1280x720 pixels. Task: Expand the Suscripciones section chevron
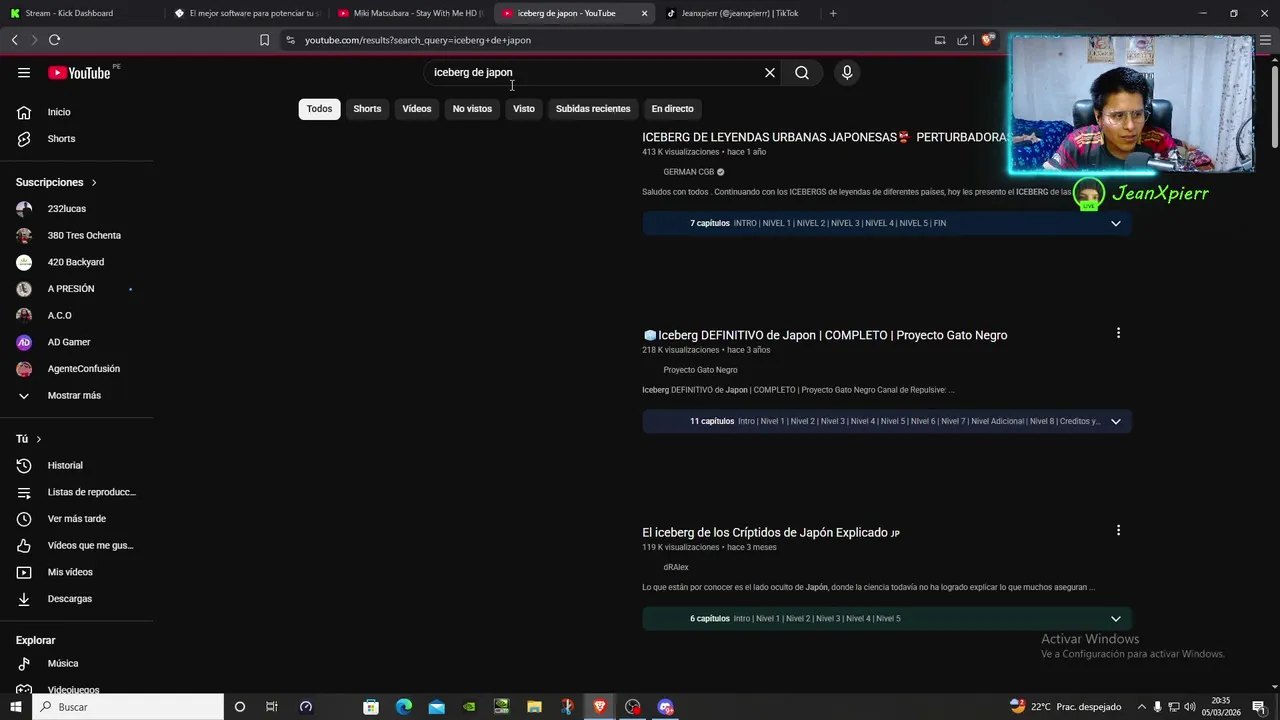94,183
